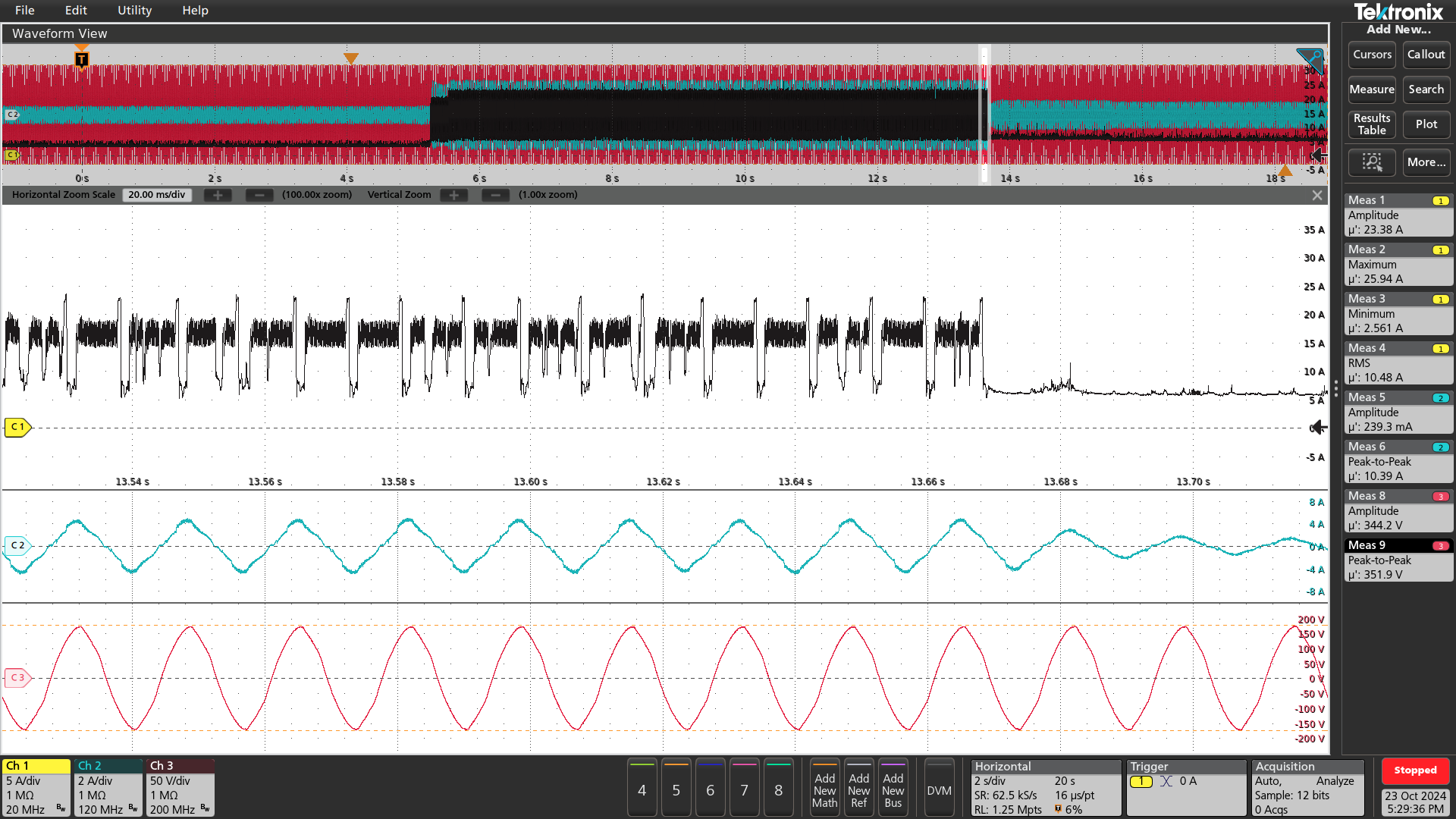Click the Stopped run/stop button
Screen dimensions: 1456x819
pos(1414,770)
